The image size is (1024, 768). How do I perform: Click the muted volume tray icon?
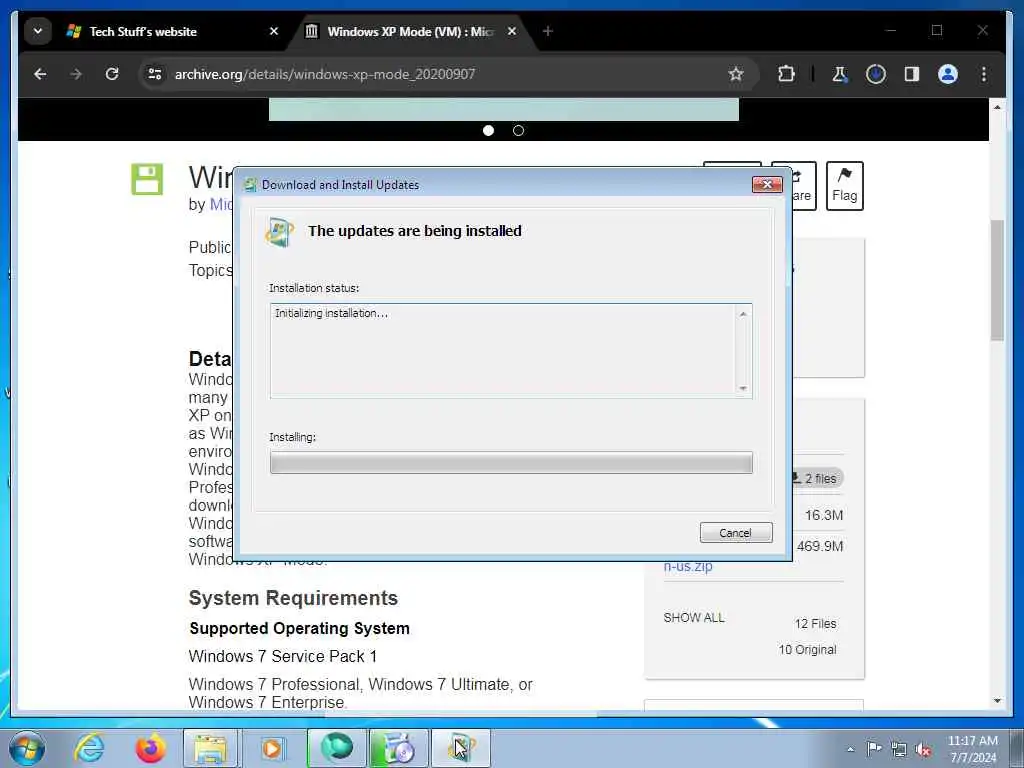tap(923, 749)
